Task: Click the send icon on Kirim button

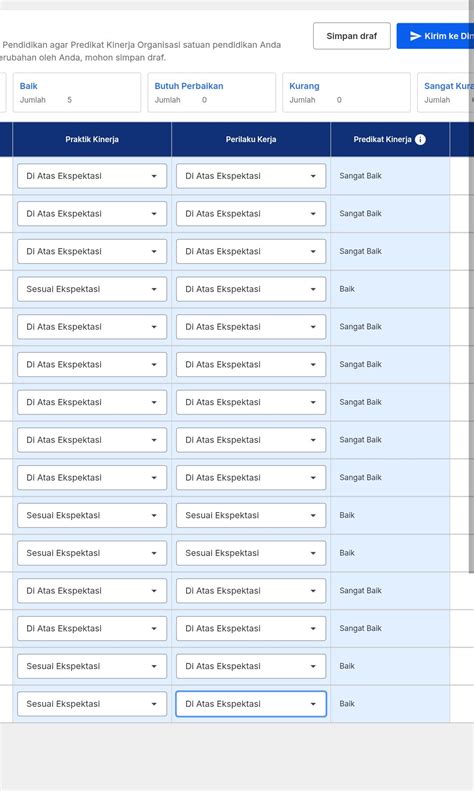Action: pos(415,36)
